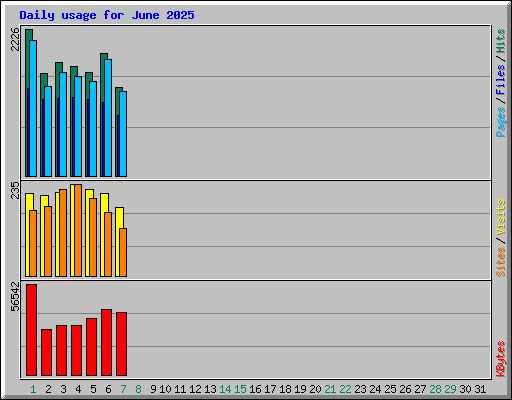
Task: Click the day 4 label on the x-axis
Action: (78, 389)
